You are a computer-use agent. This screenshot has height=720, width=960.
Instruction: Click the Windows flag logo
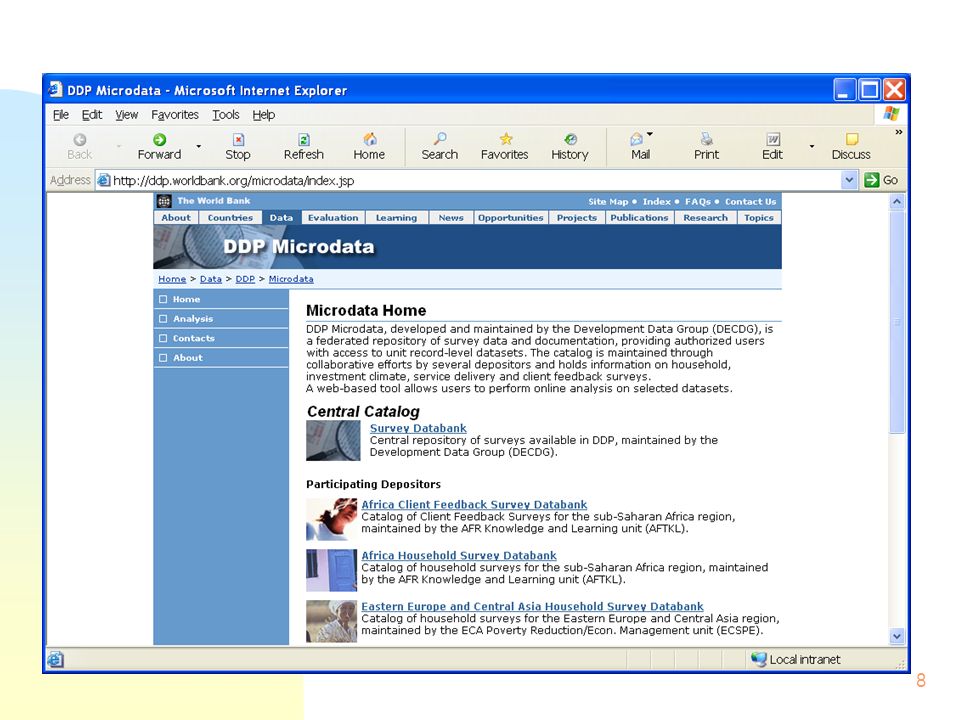(891, 114)
